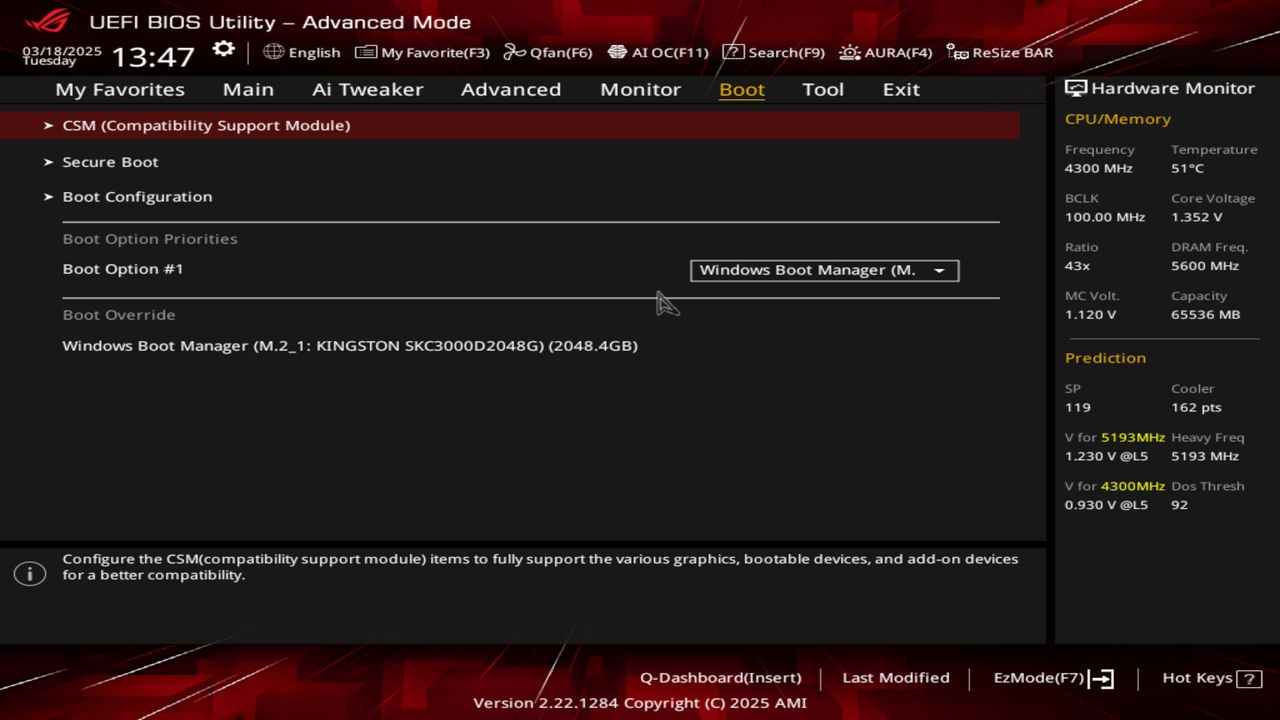The image size is (1280, 720).
Task: Boot from Windows Boot Manager KINGSTON override
Action: (350, 345)
